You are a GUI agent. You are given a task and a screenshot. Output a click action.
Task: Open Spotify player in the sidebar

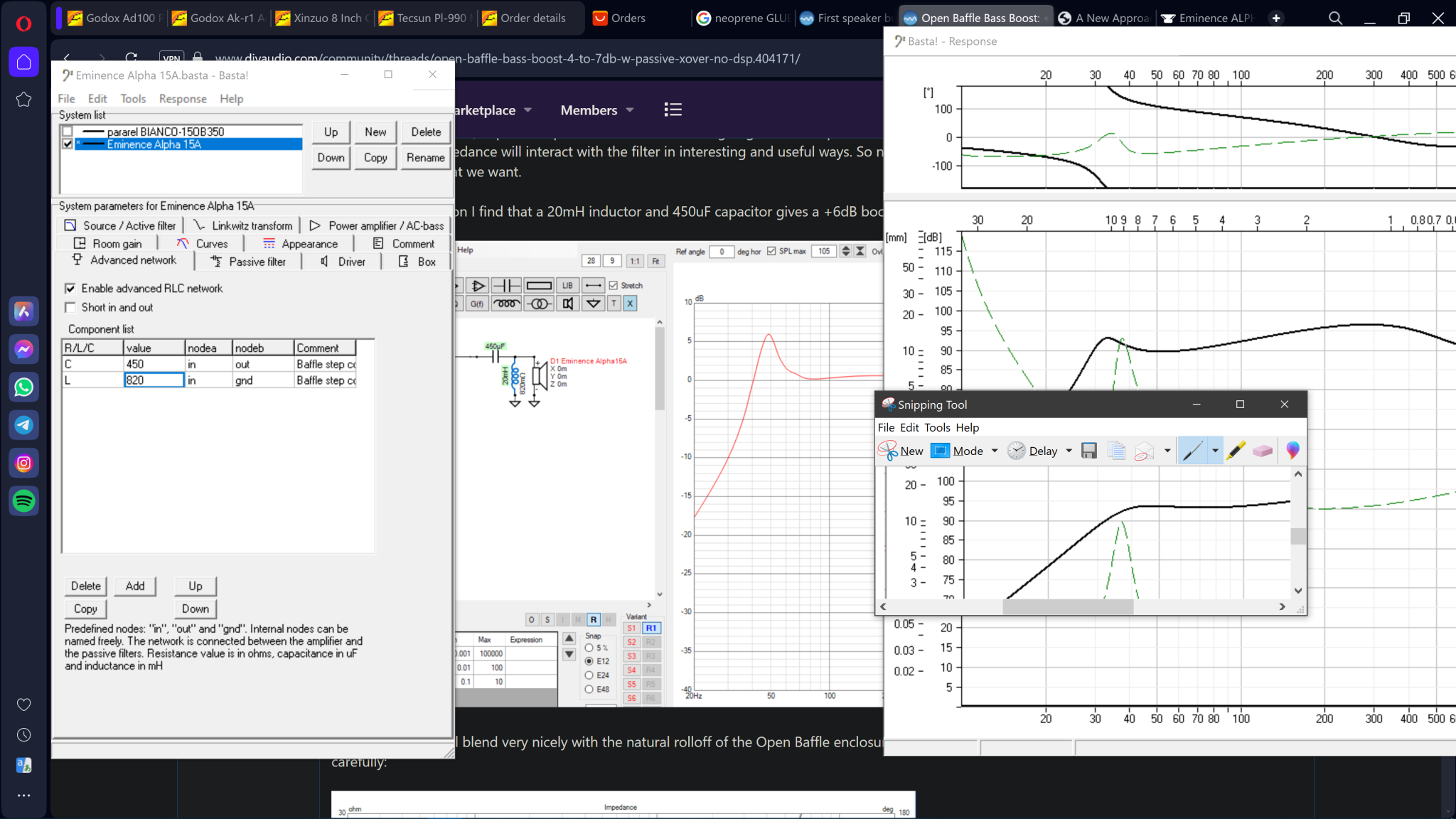click(x=23, y=501)
